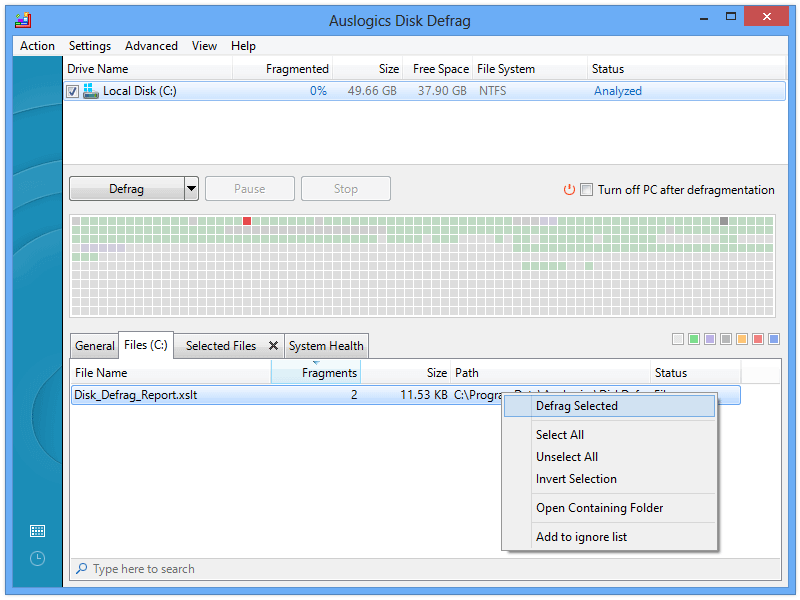
Task: Click the green legend color swatch
Action: click(694, 339)
